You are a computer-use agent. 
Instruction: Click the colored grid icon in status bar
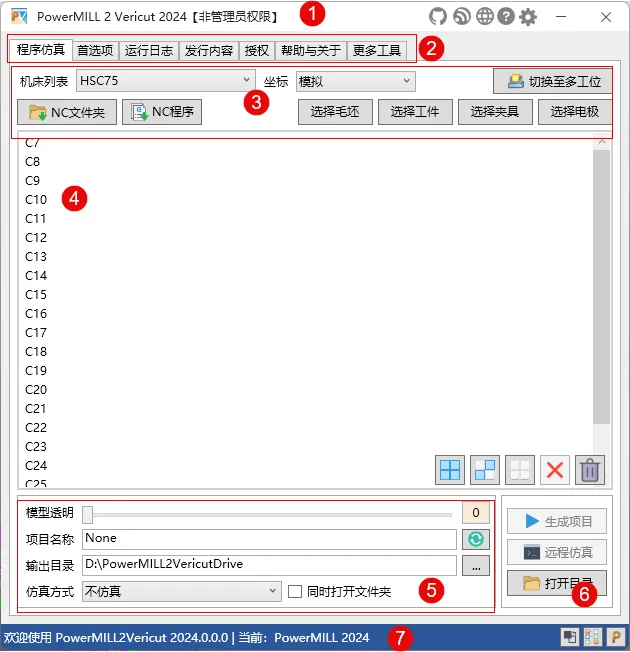593,637
